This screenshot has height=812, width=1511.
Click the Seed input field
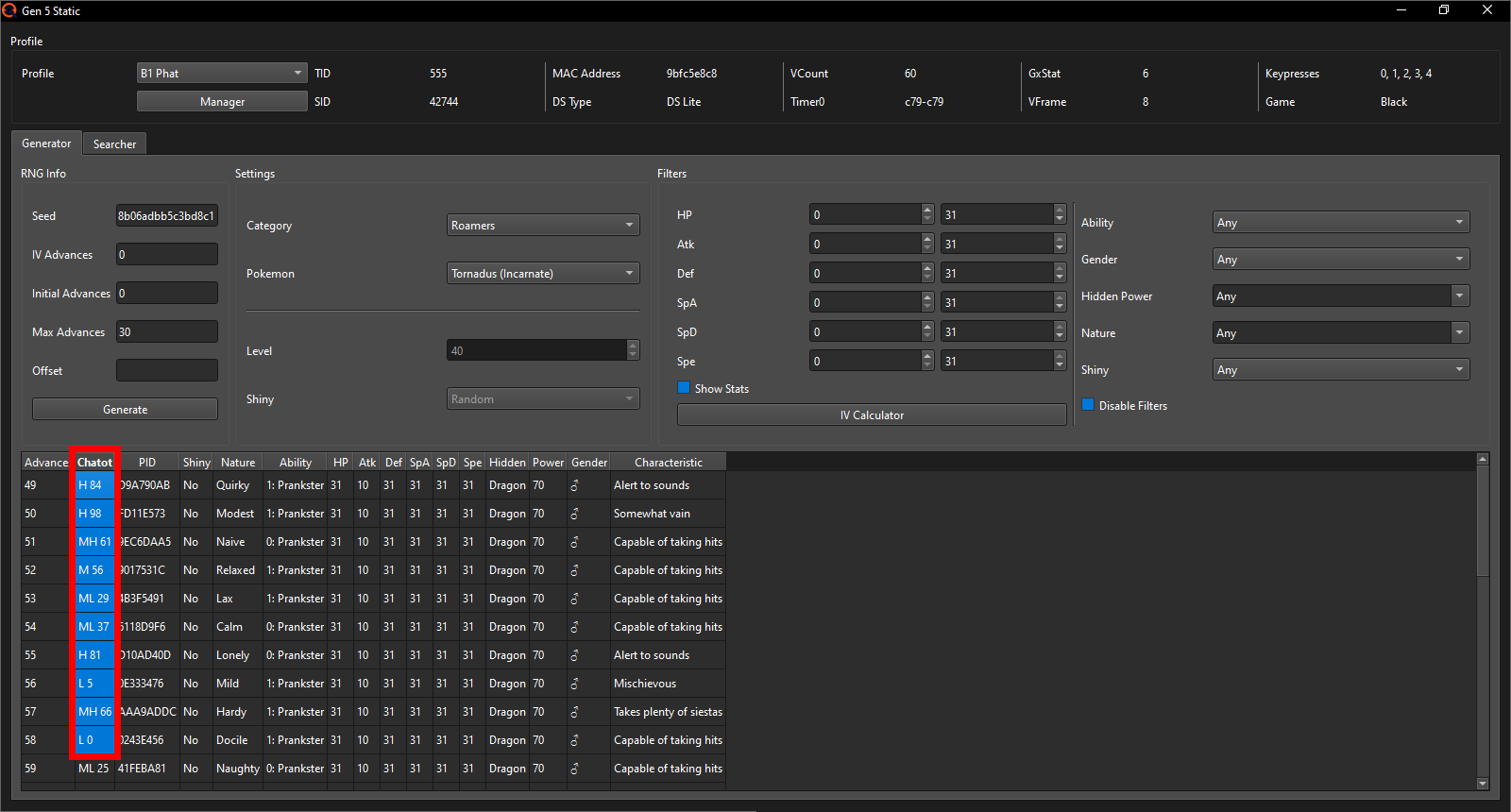(x=166, y=216)
